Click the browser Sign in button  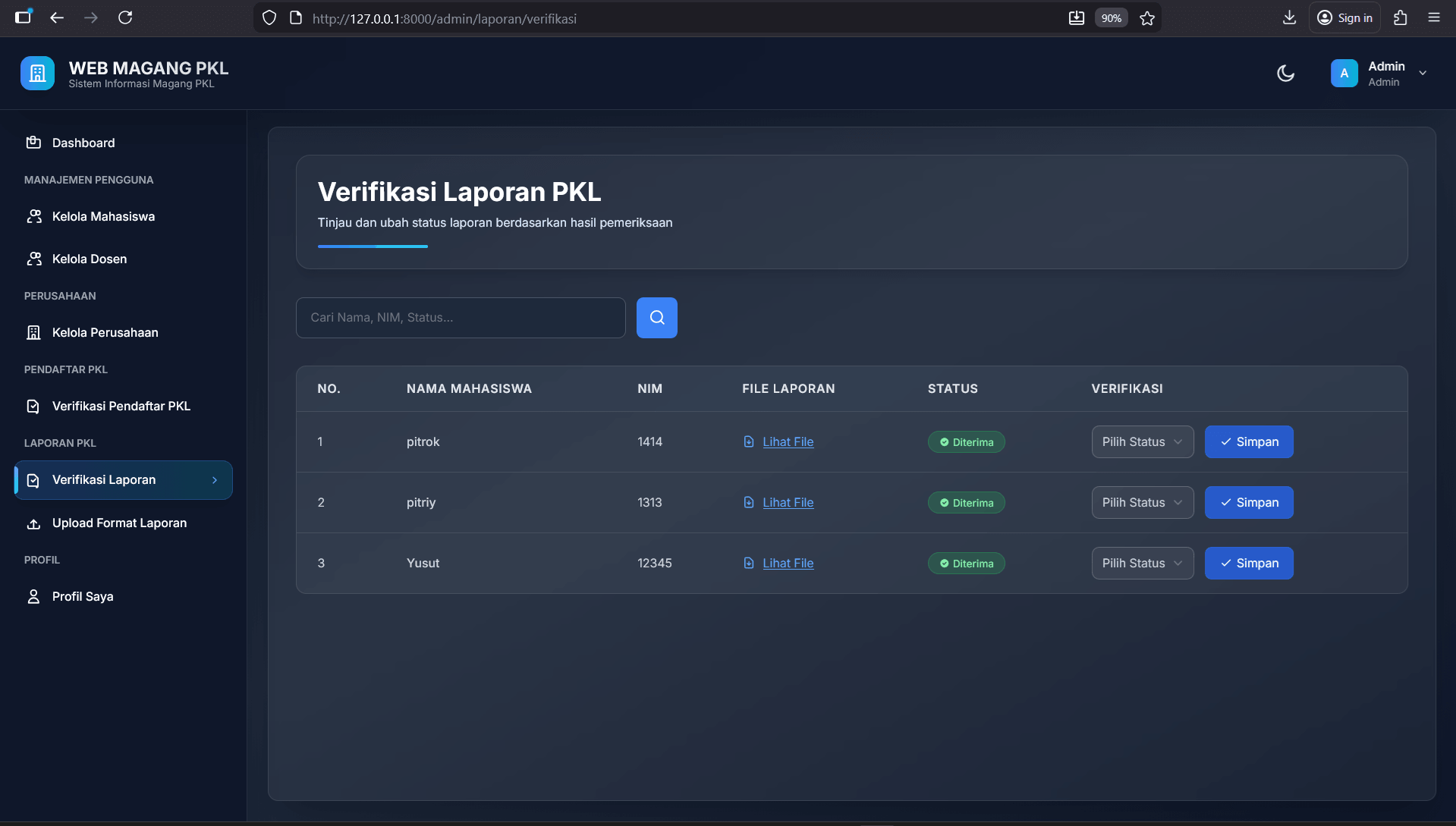pos(1344,17)
